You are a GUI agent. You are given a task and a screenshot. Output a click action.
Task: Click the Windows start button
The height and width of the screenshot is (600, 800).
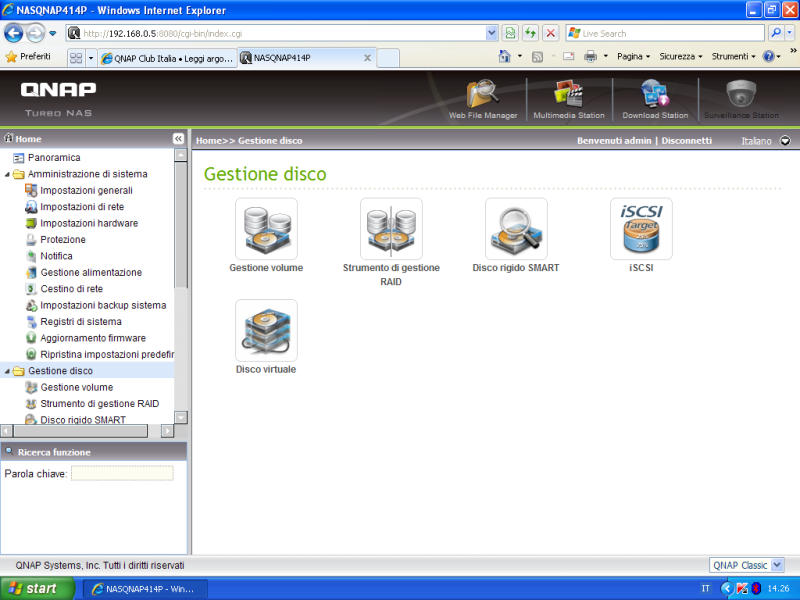click(x=38, y=588)
